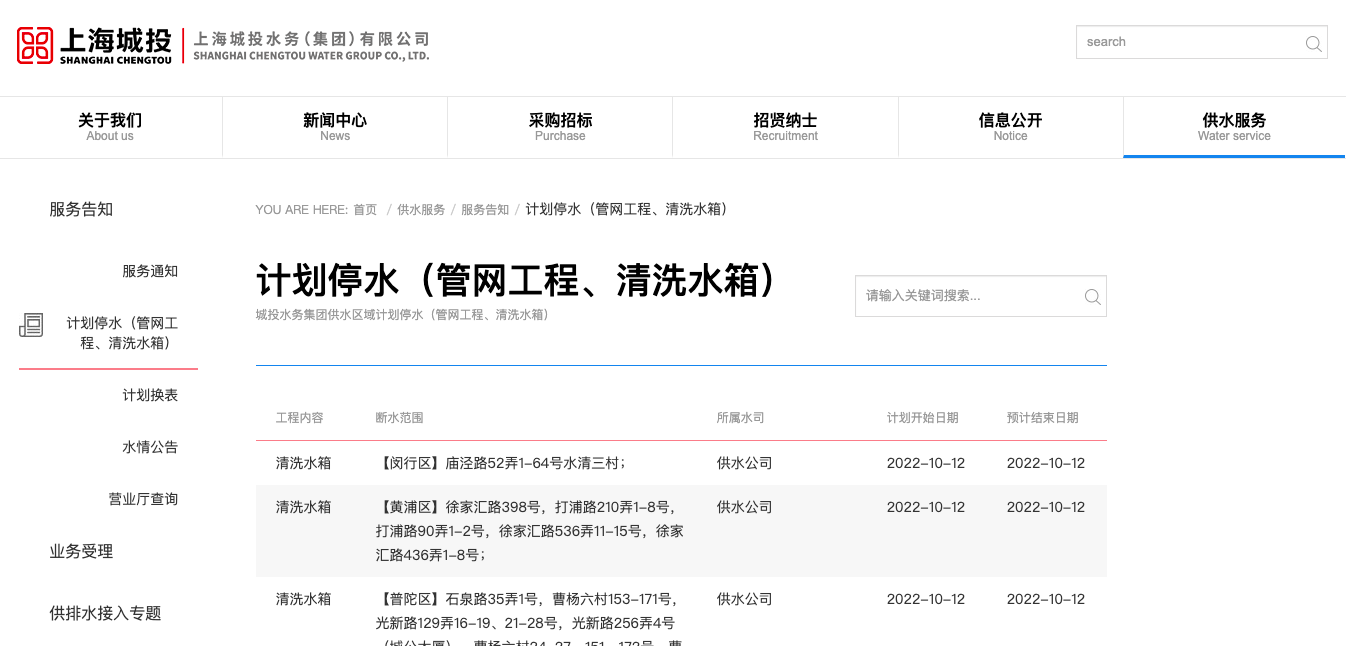
Task: Open 水情公告 in the sidebar
Action: 150,447
